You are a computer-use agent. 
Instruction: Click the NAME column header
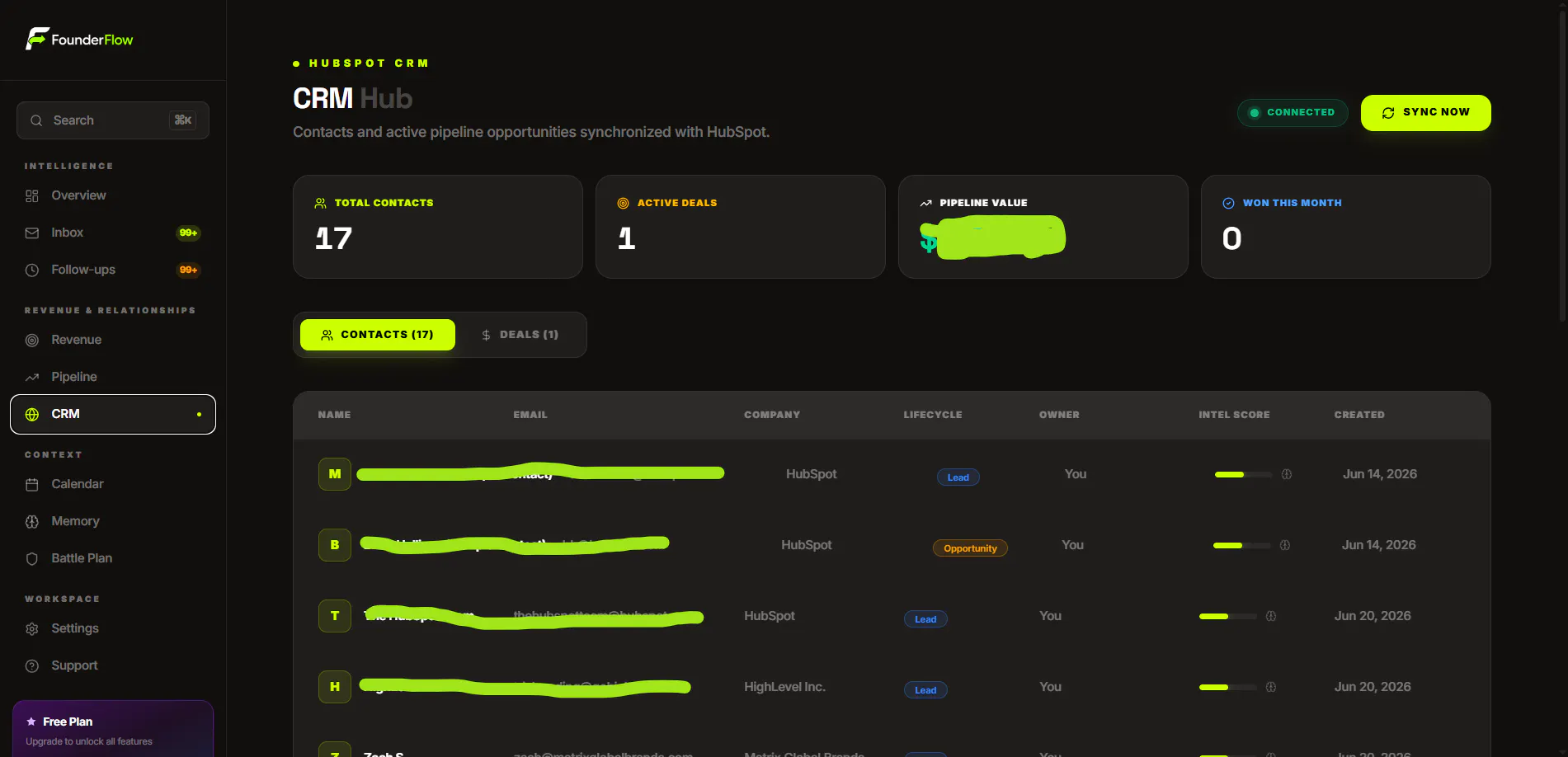point(334,415)
